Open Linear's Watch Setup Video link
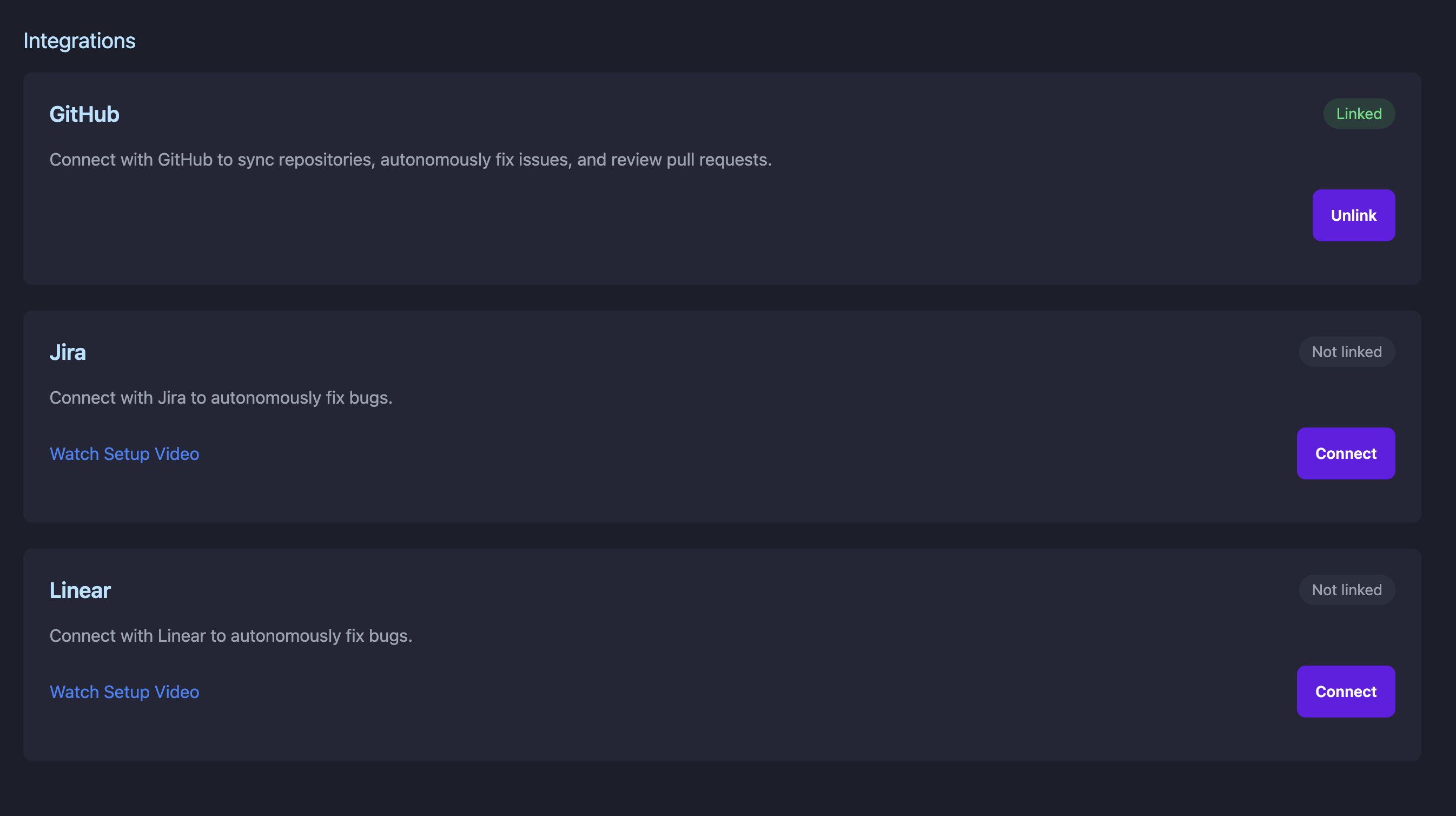The width and height of the screenshot is (1456, 816). [x=124, y=692]
